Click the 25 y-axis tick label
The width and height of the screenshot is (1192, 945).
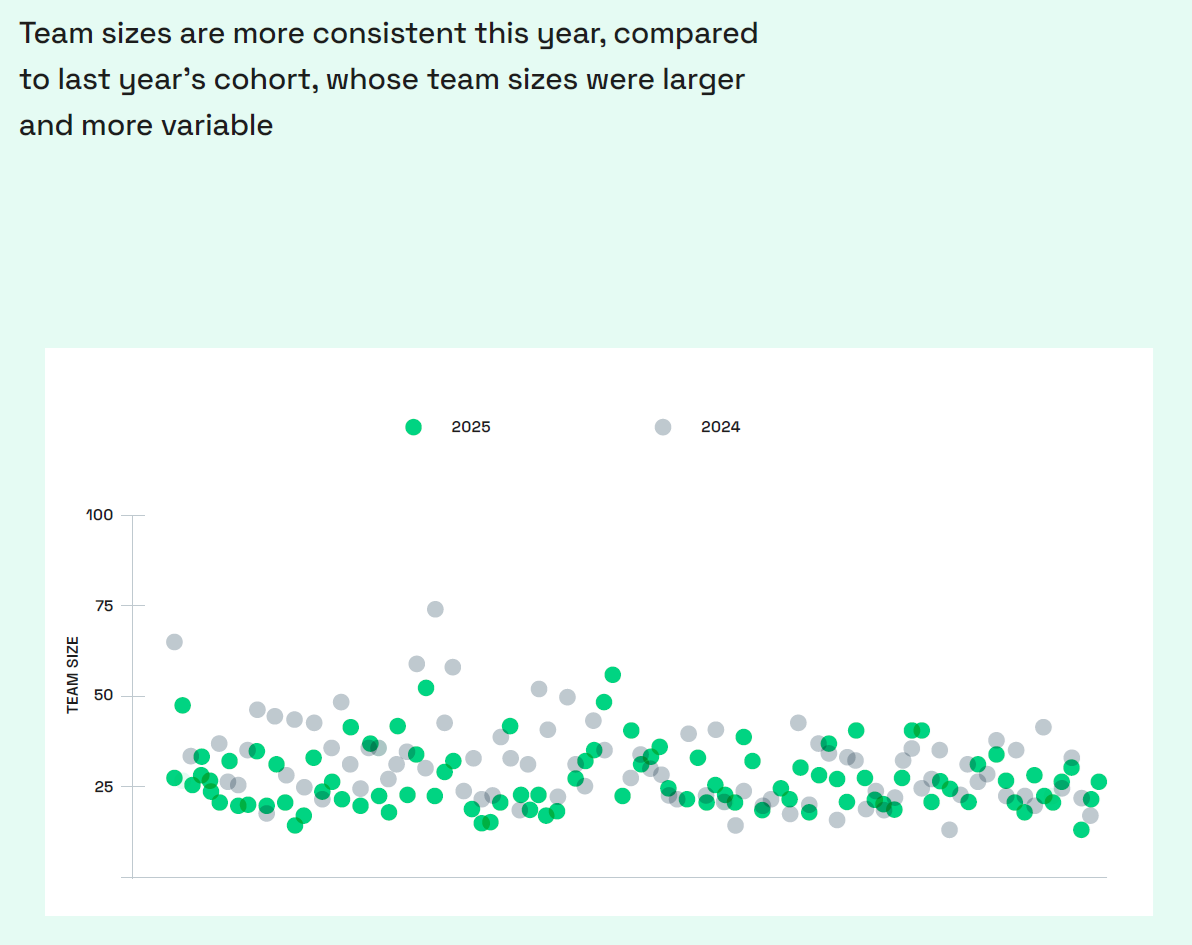pos(103,786)
